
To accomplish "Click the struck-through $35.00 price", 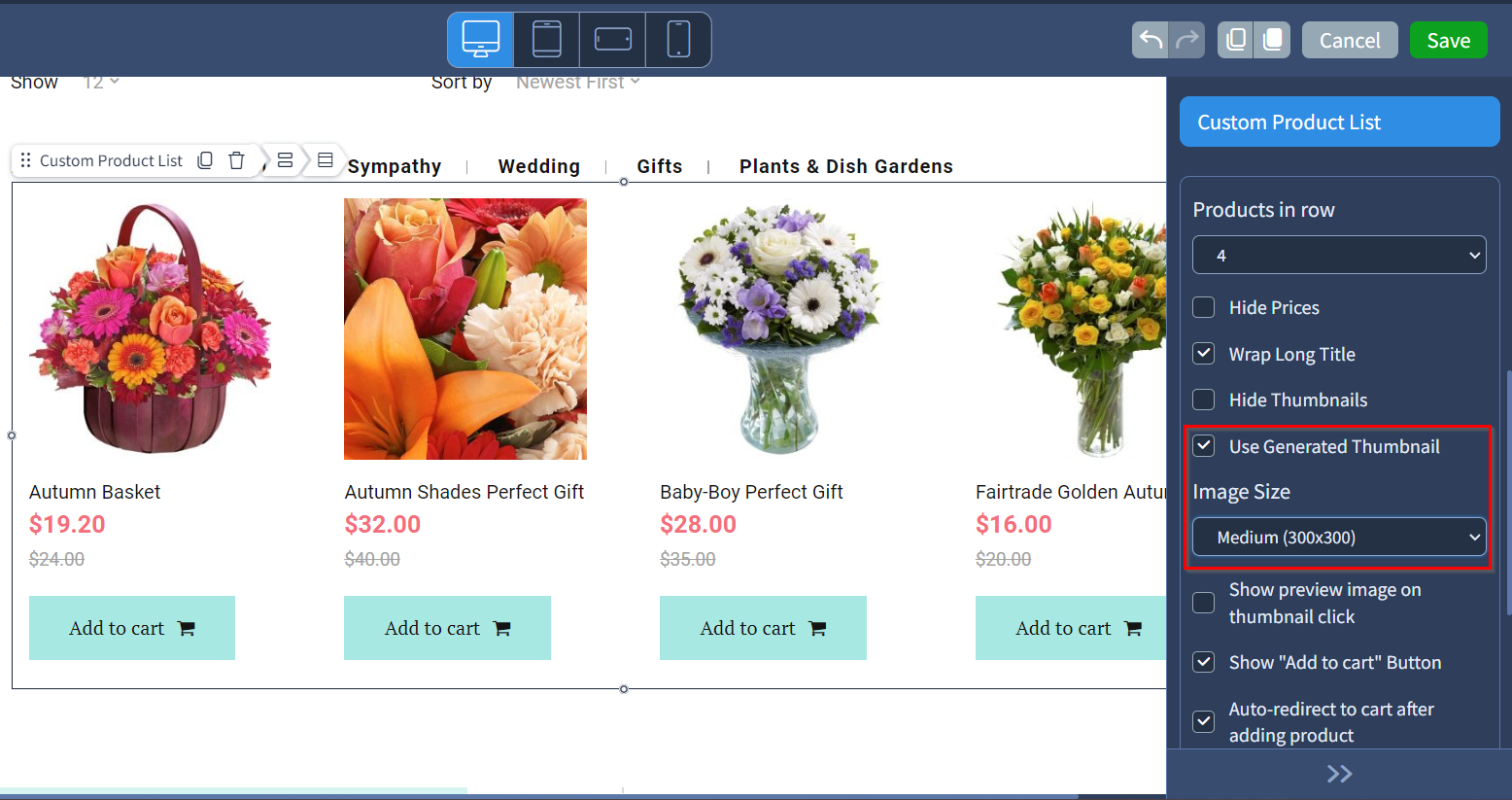I will click(x=688, y=559).
